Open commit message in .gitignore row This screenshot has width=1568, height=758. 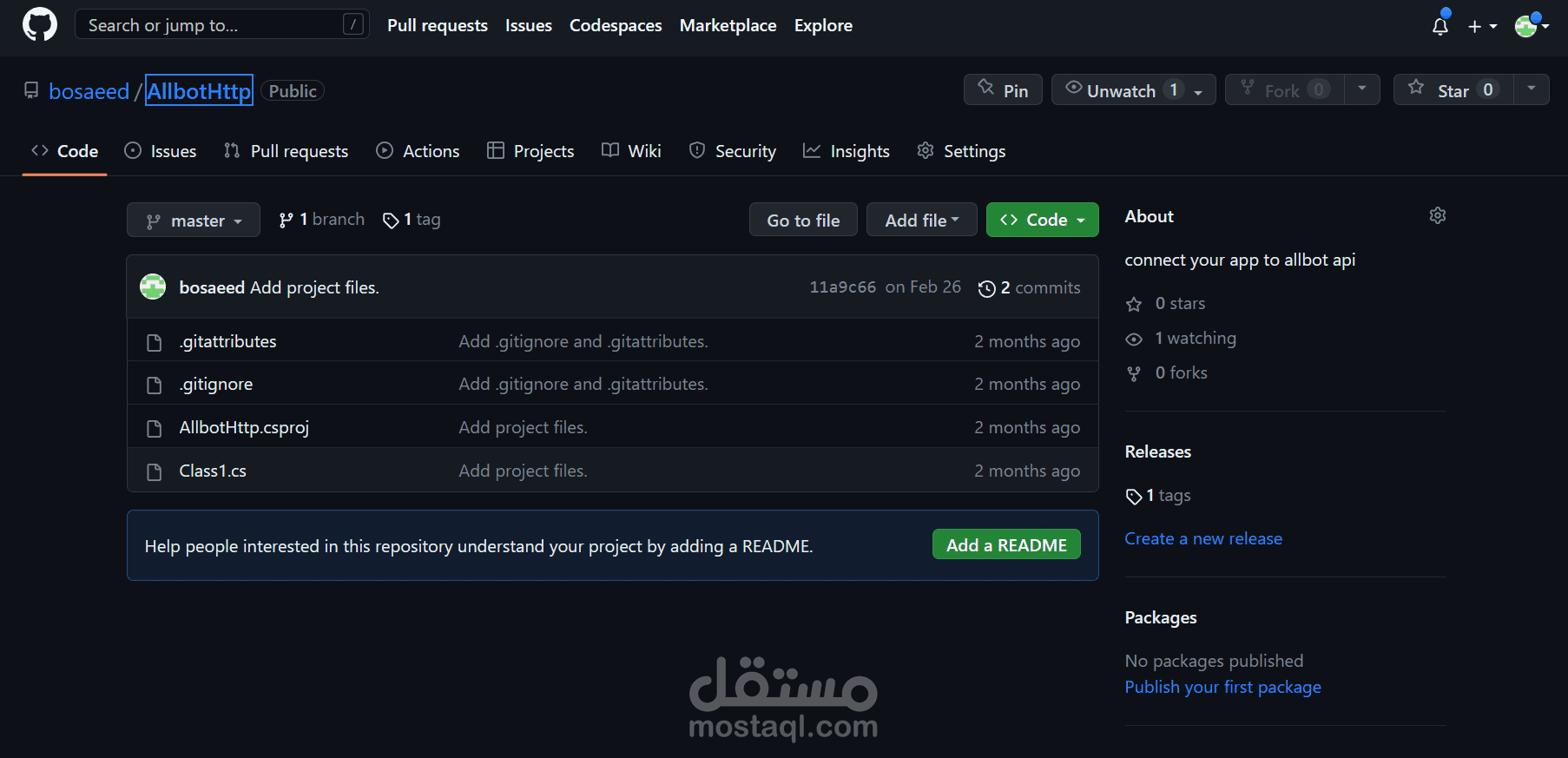coord(583,384)
